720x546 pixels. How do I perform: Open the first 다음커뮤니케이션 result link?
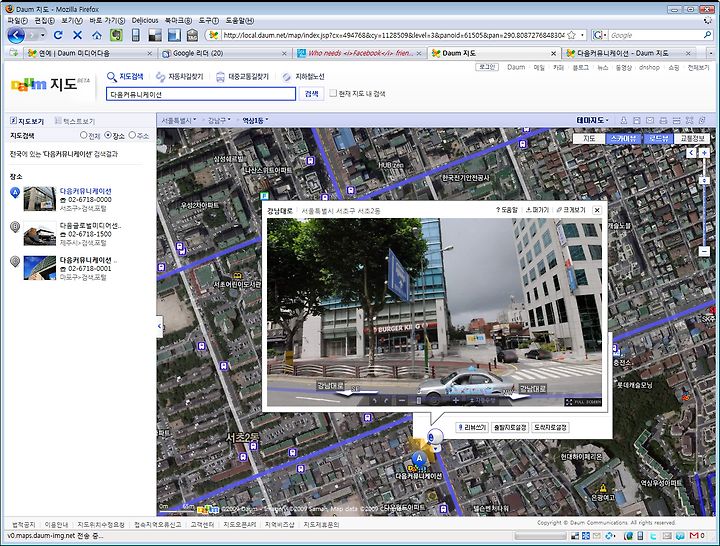tap(85, 191)
